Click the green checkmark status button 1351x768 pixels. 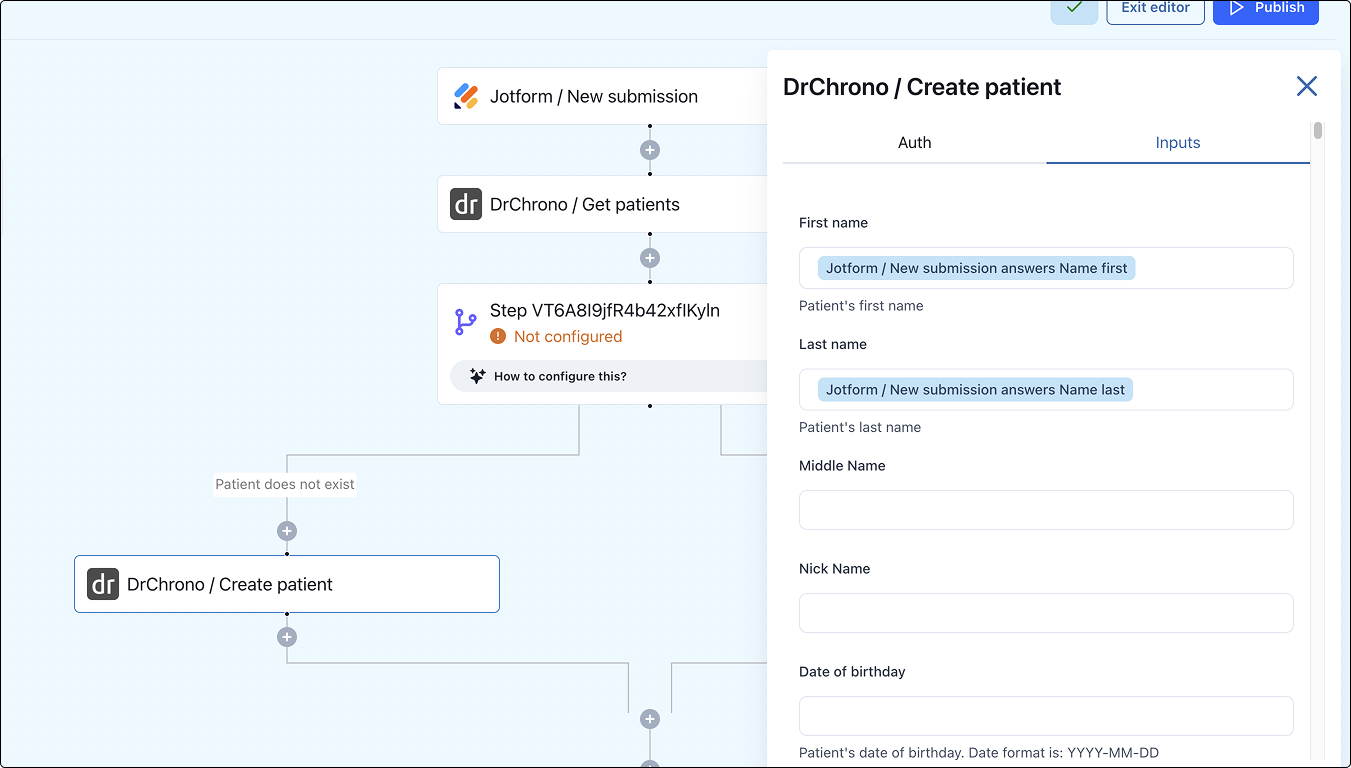pyautogui.click(x=1074, y=9)
